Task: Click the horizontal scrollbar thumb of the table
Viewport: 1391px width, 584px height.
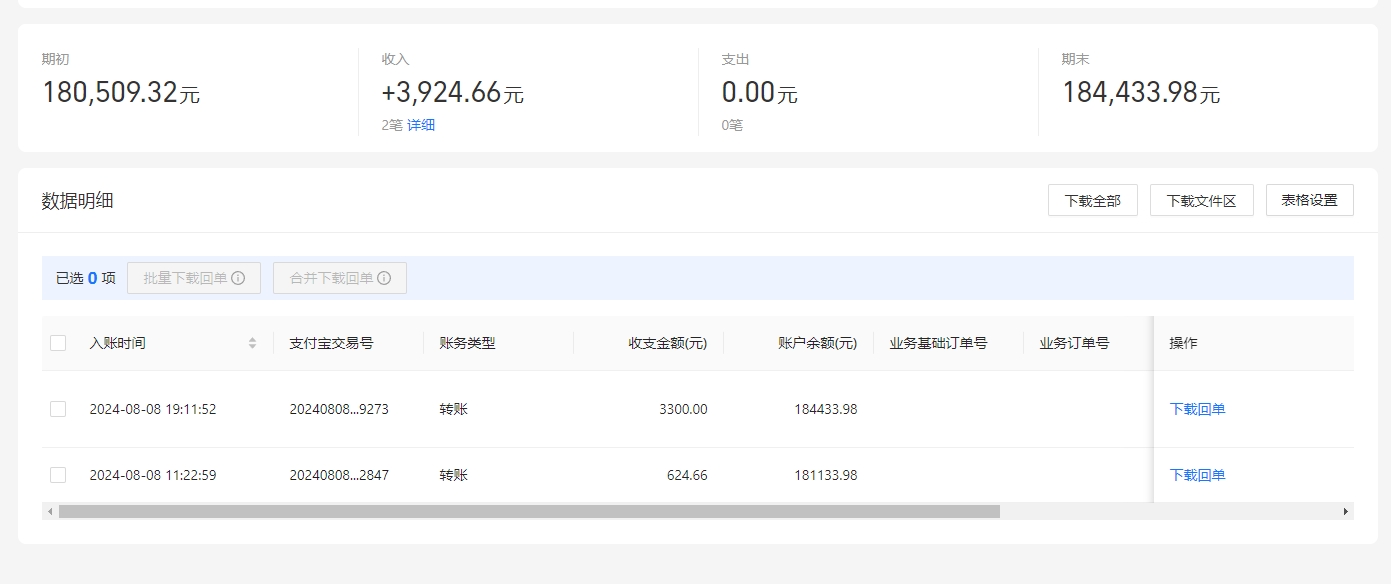Action: point(529,511)
